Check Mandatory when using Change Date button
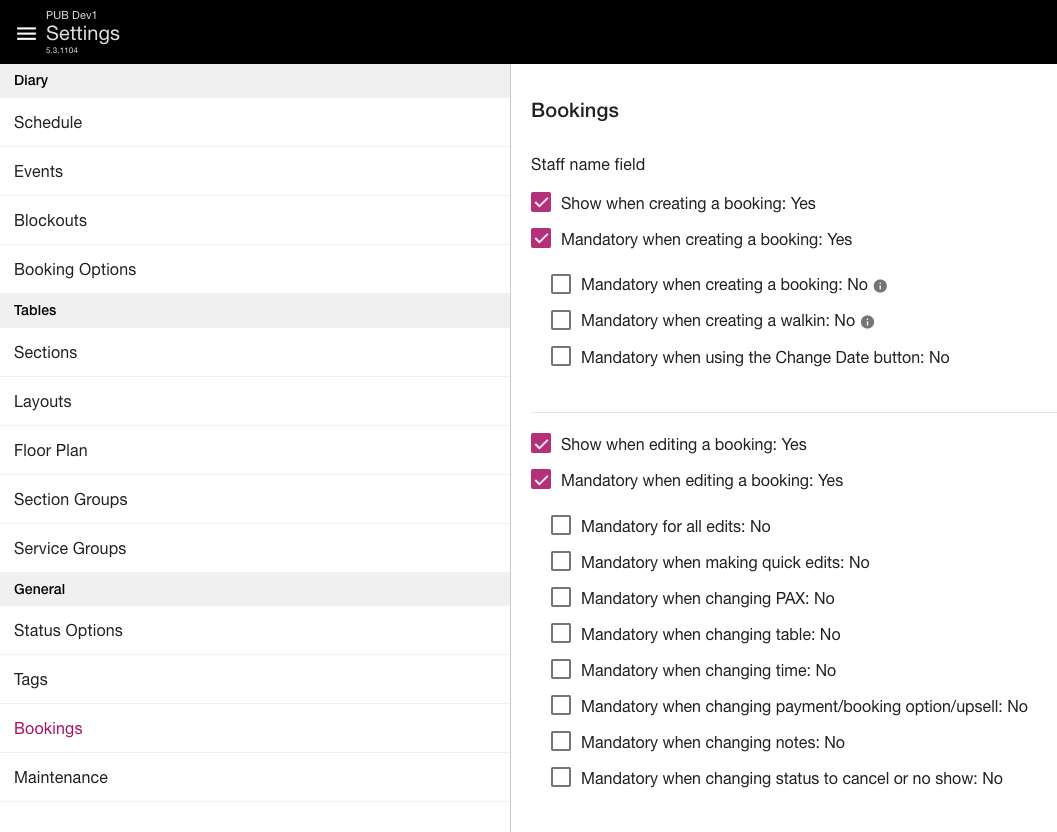The height and width of the screenshot is (832, 1057). [x=561, y=357]
